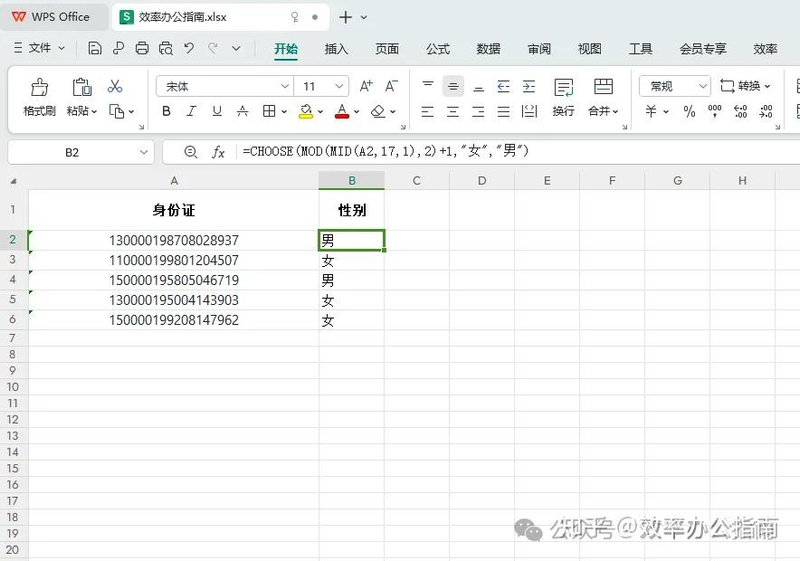800x561 pixels.
Task: Align text left
Action: tap(428, 111)
